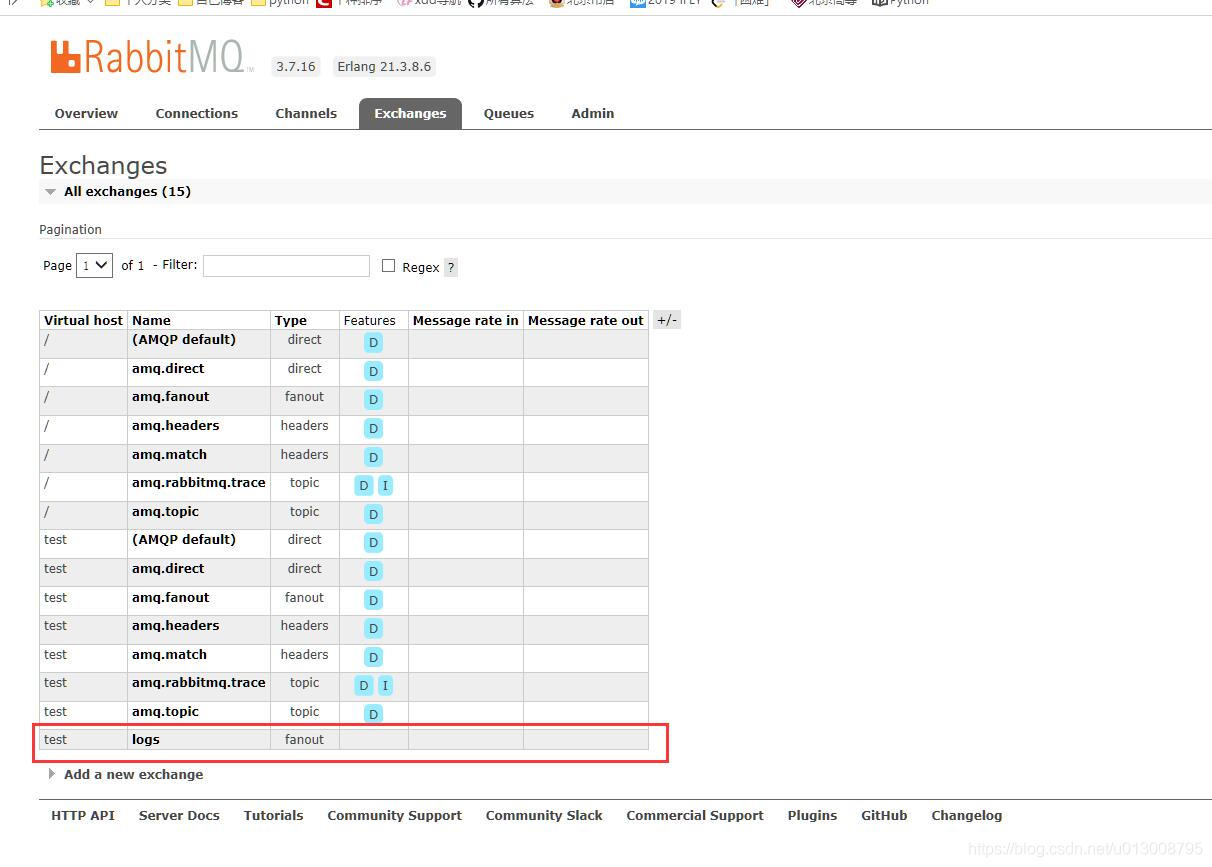Expand the Add a new exchange section
Screen dimensions: 1212x867
(x=125, y=774)
